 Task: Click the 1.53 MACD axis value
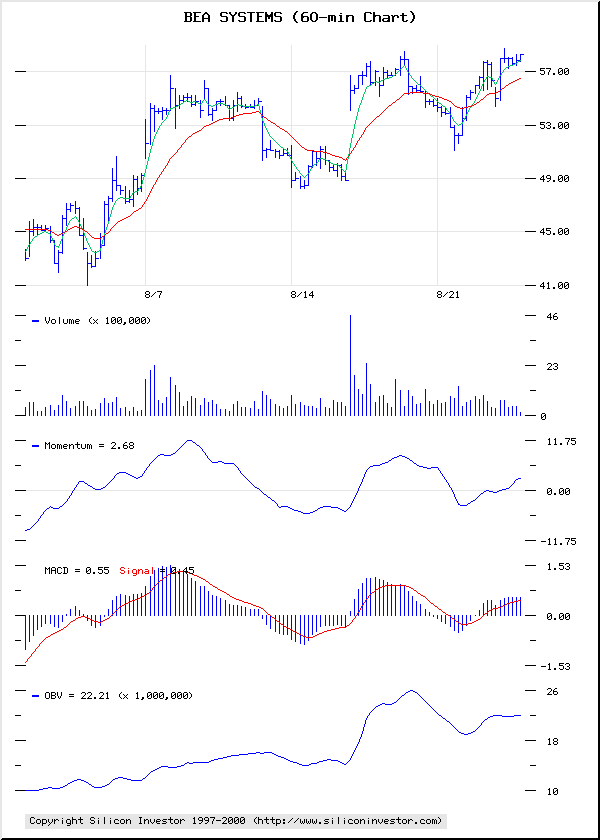pos(559,566)
